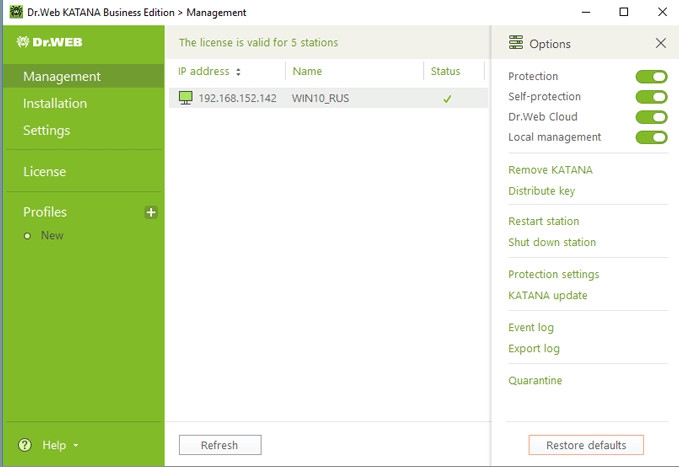679x467 pixels.
Task: Turn off Local management switch
Action: coord(651,137)
